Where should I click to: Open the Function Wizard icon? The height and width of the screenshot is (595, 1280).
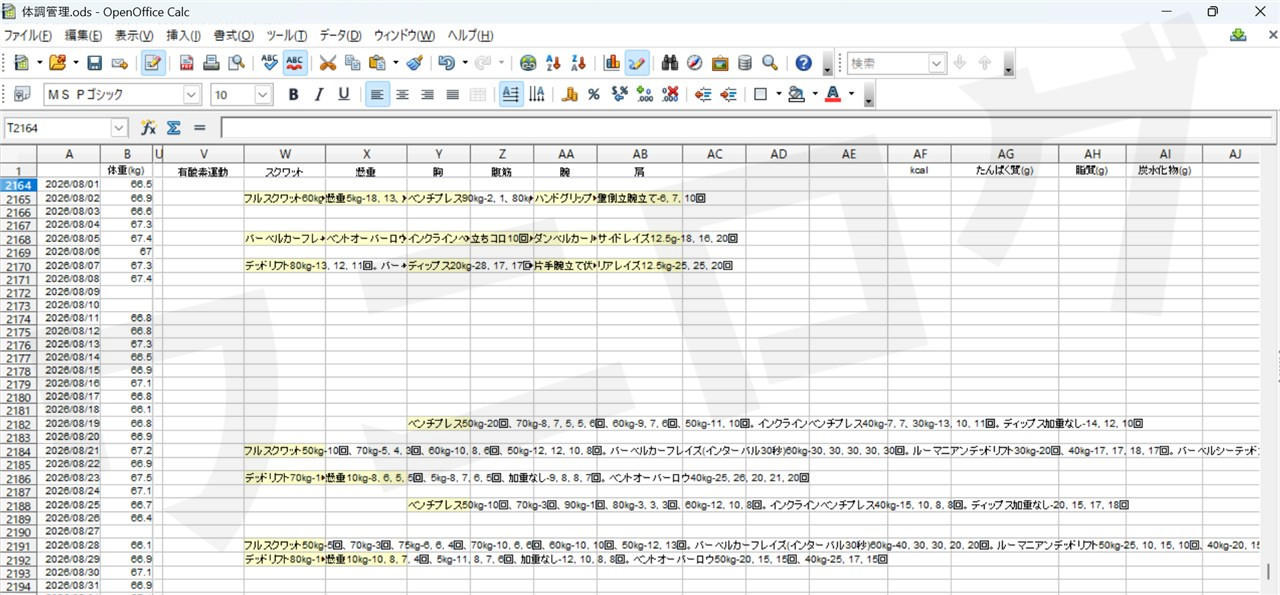click(x=148, y=128)
